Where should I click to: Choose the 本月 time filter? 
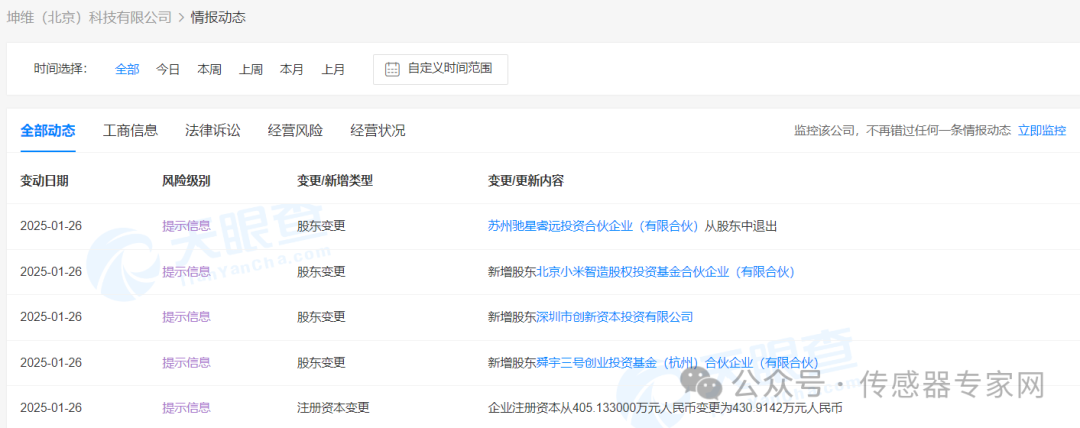click(292, 69)
